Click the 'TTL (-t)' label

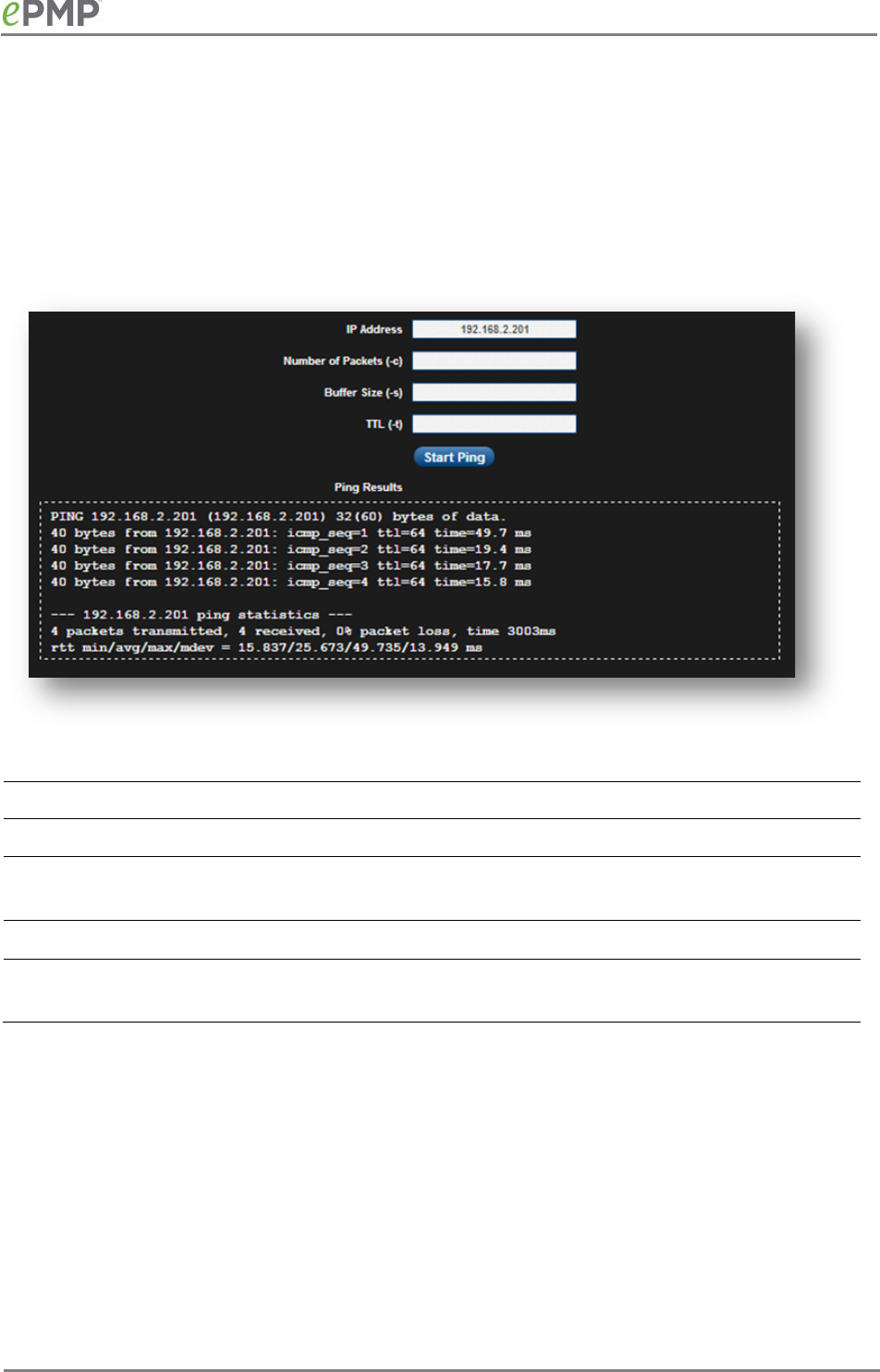384,423
